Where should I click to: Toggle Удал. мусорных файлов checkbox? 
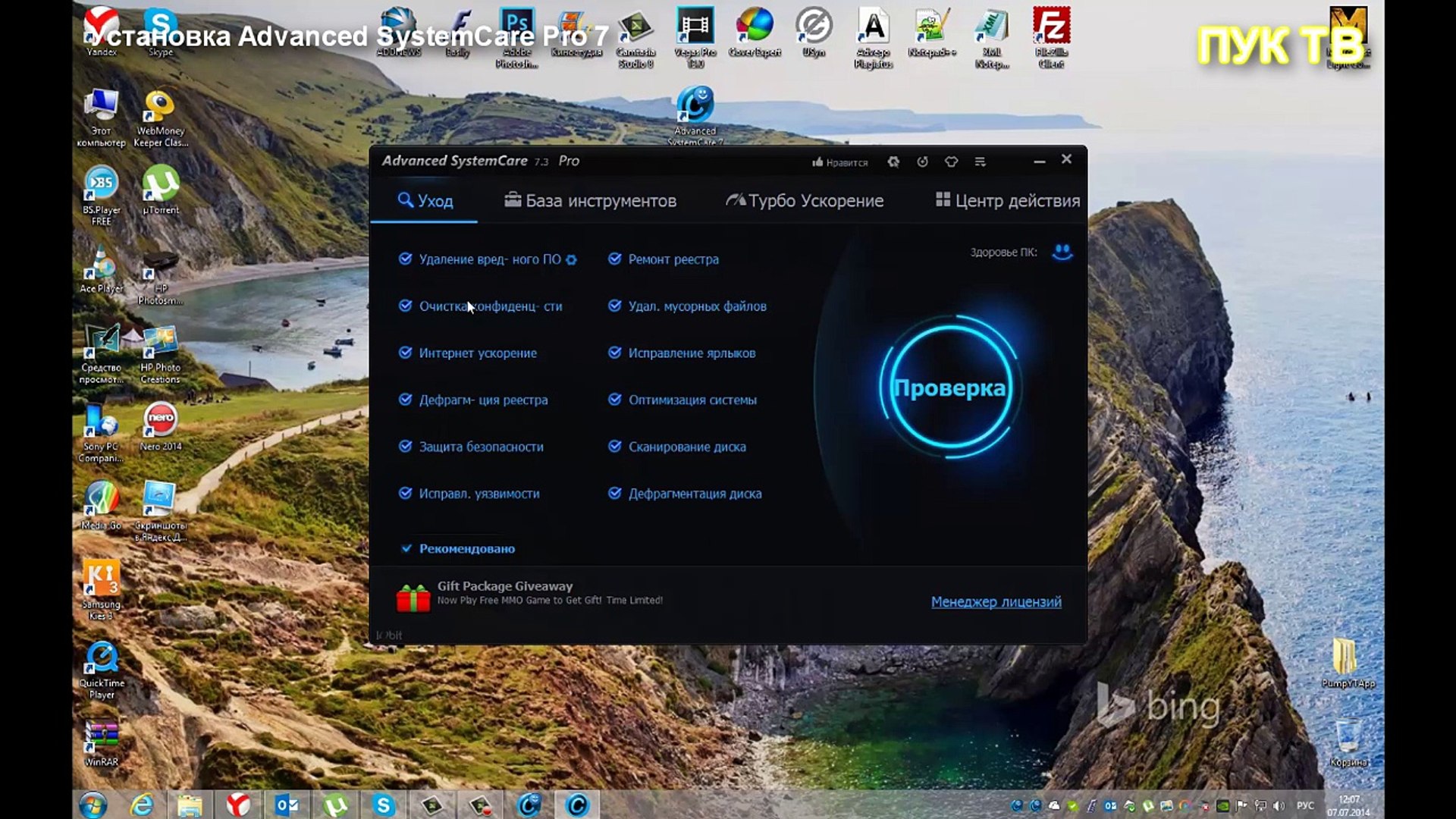[x=614, y=306]
